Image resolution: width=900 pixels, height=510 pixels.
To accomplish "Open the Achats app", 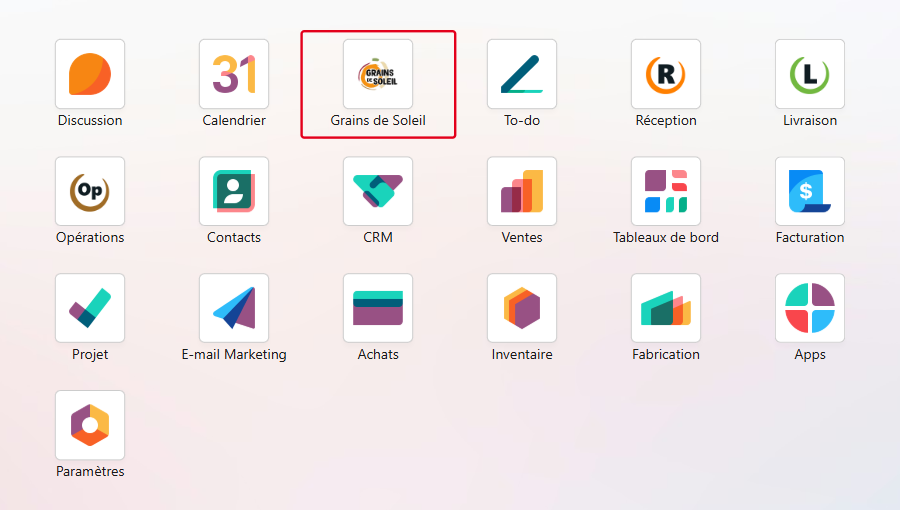I will coord(378,308).
